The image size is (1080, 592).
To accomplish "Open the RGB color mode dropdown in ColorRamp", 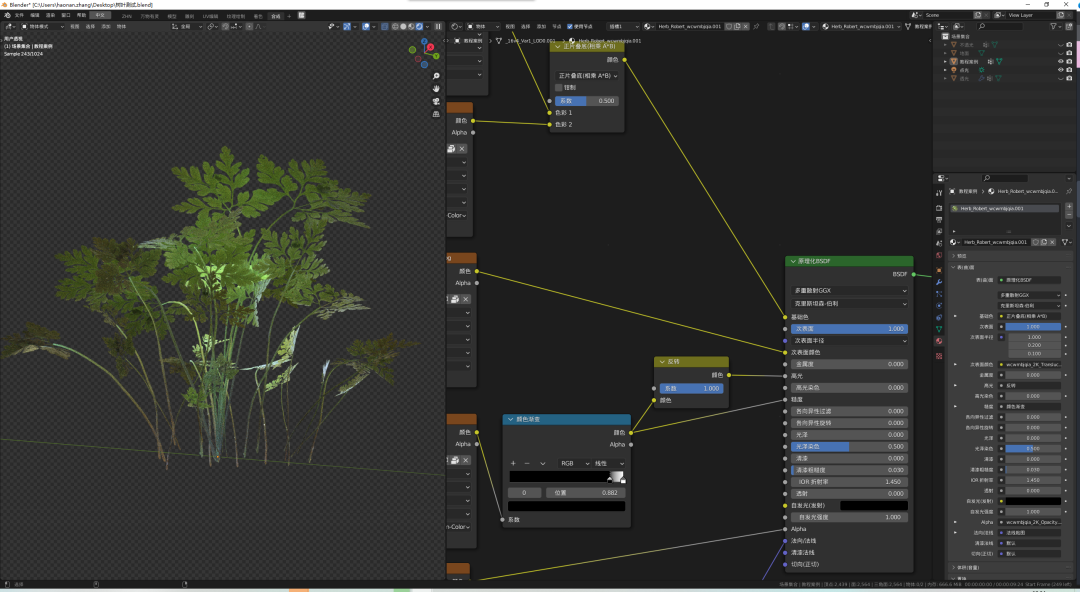I will [x=574, y=463].
